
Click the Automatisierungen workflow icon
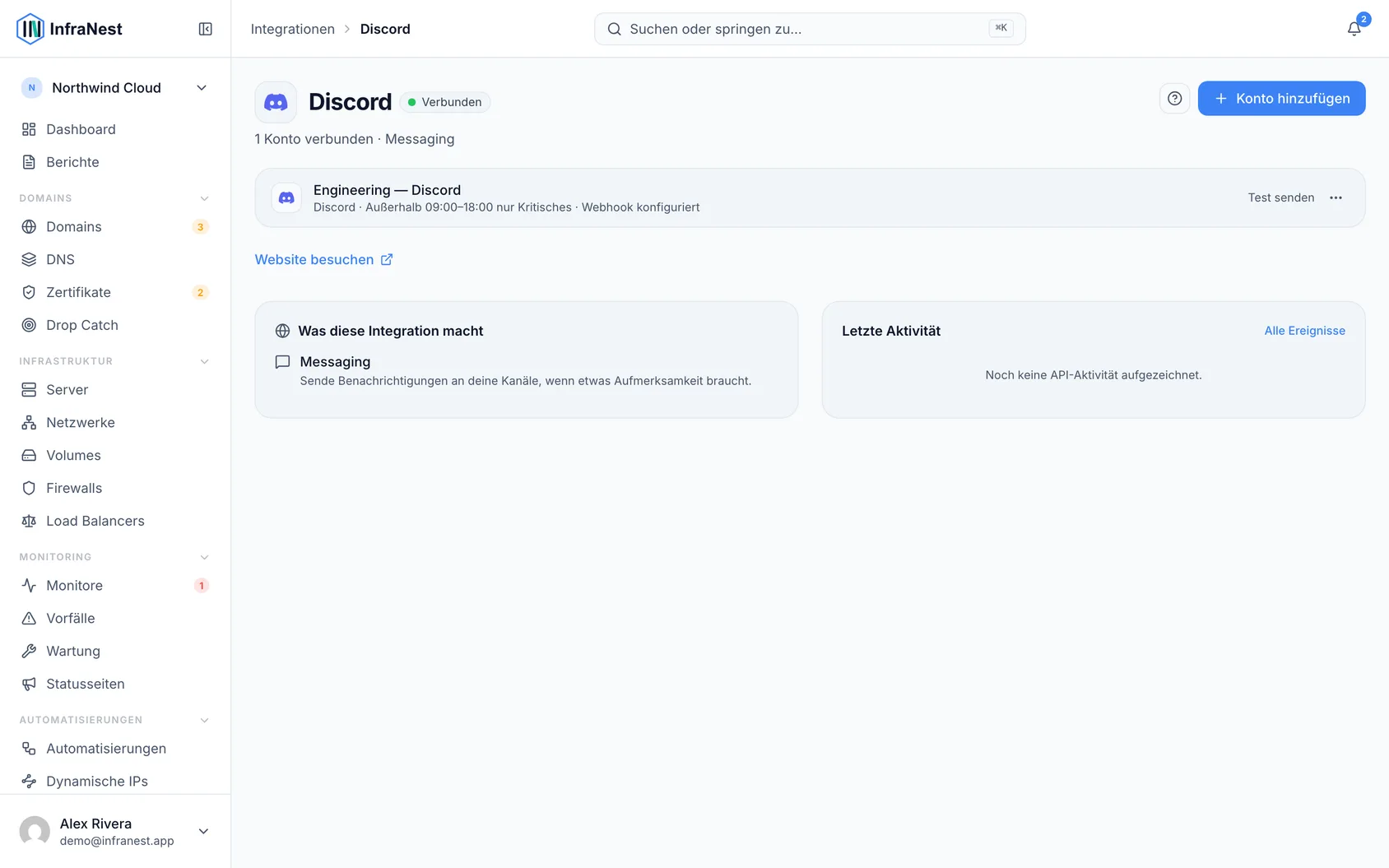(29, 749)
